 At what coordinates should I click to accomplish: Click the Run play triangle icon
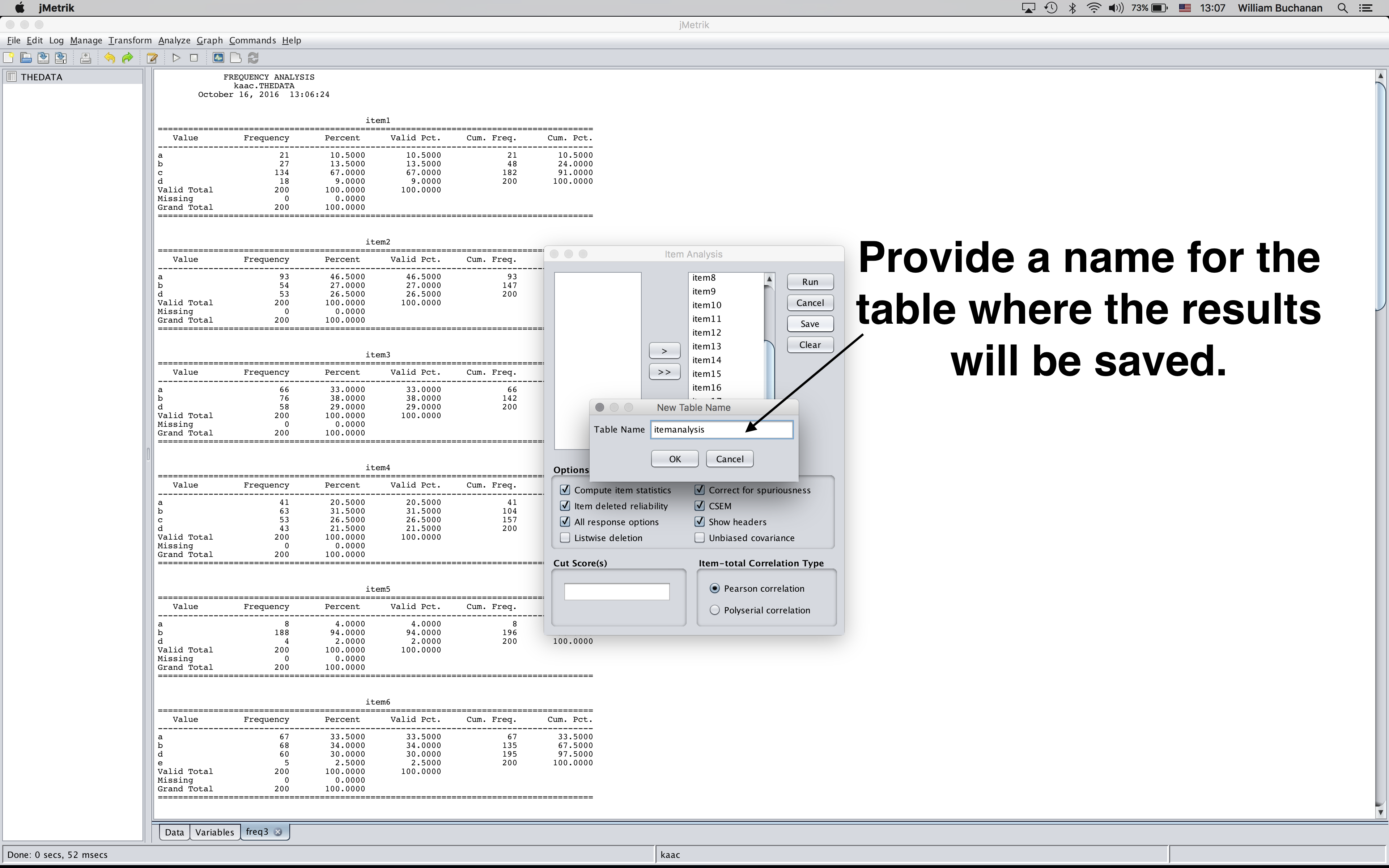tap(176, 58)
